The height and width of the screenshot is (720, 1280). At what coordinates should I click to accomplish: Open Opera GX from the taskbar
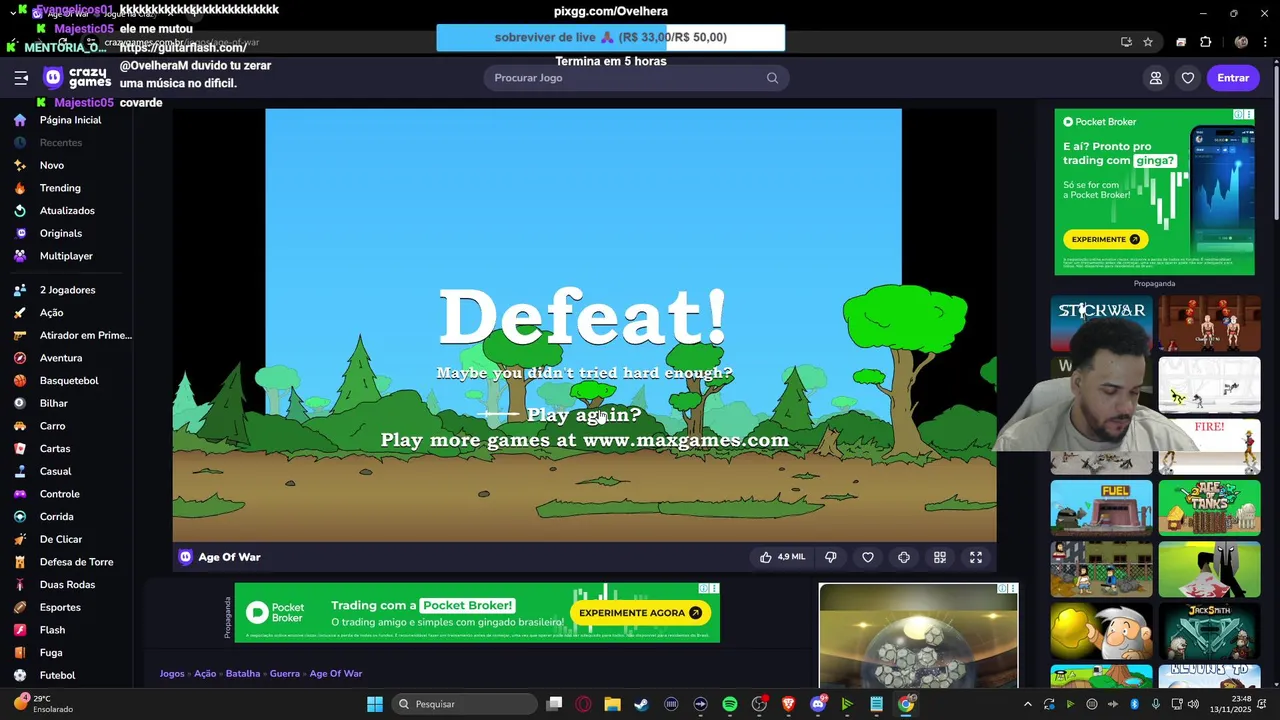(x=583, y=704)
